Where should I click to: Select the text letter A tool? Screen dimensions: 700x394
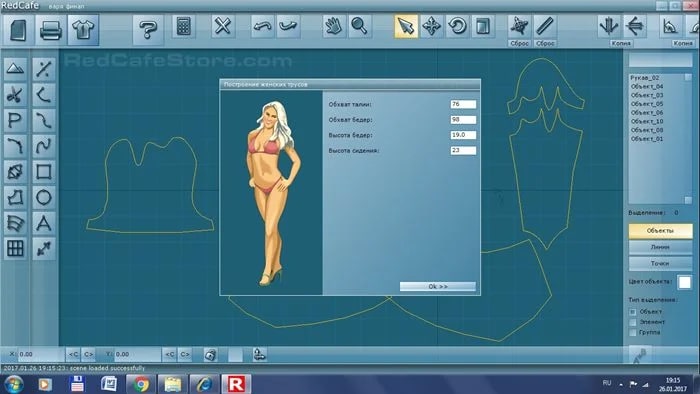pyautogui.click(x=44, y=223)
